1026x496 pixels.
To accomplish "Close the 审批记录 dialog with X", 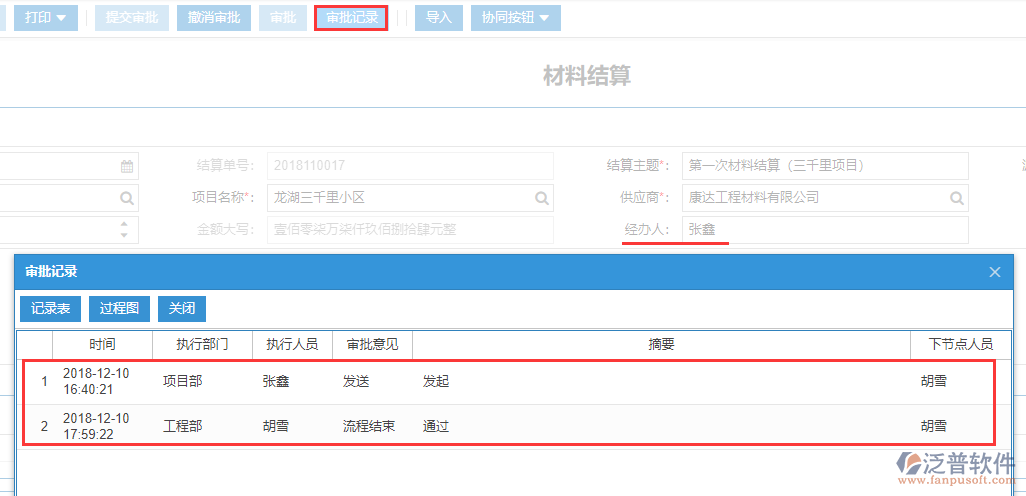I will pyautogui.click(x=994, y=272).
